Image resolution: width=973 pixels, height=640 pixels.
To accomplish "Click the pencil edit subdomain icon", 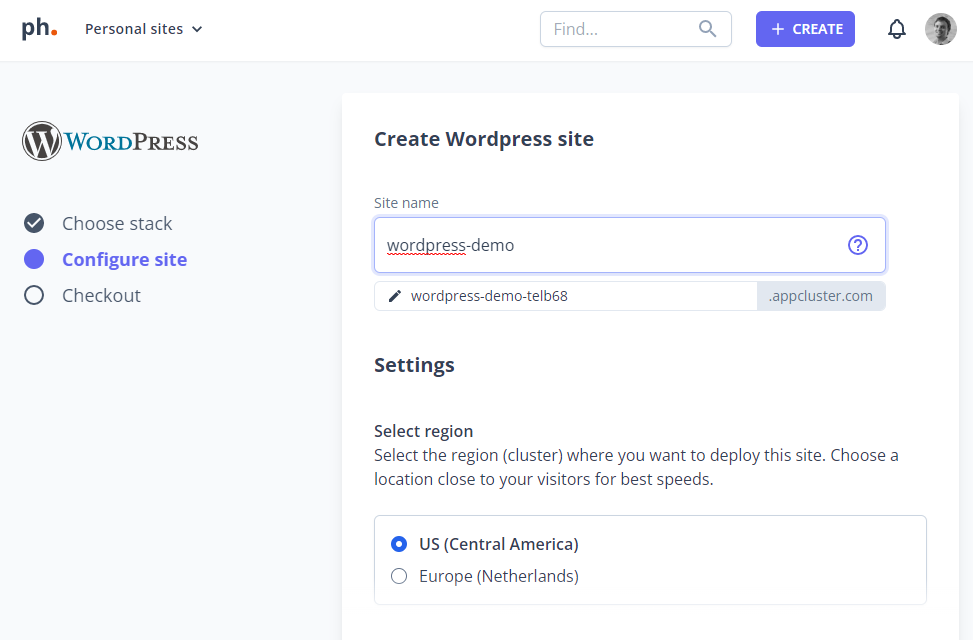I will click(395, 296).
